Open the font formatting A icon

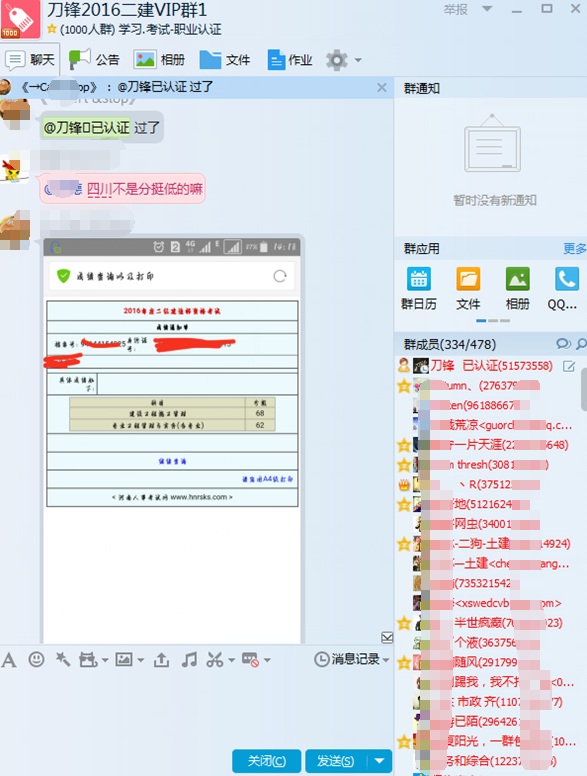click(9, 660)
